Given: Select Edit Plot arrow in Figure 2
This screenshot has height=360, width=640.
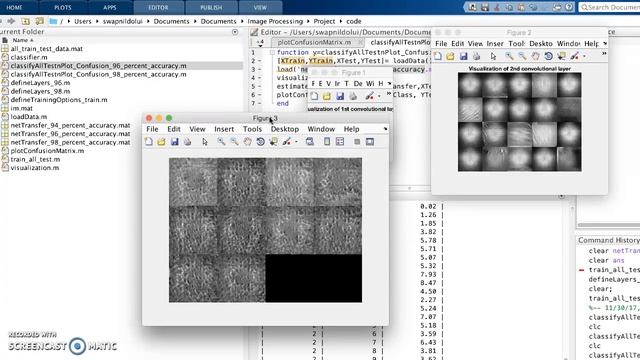Looking at the screenshot, I should tap(493, 56).
